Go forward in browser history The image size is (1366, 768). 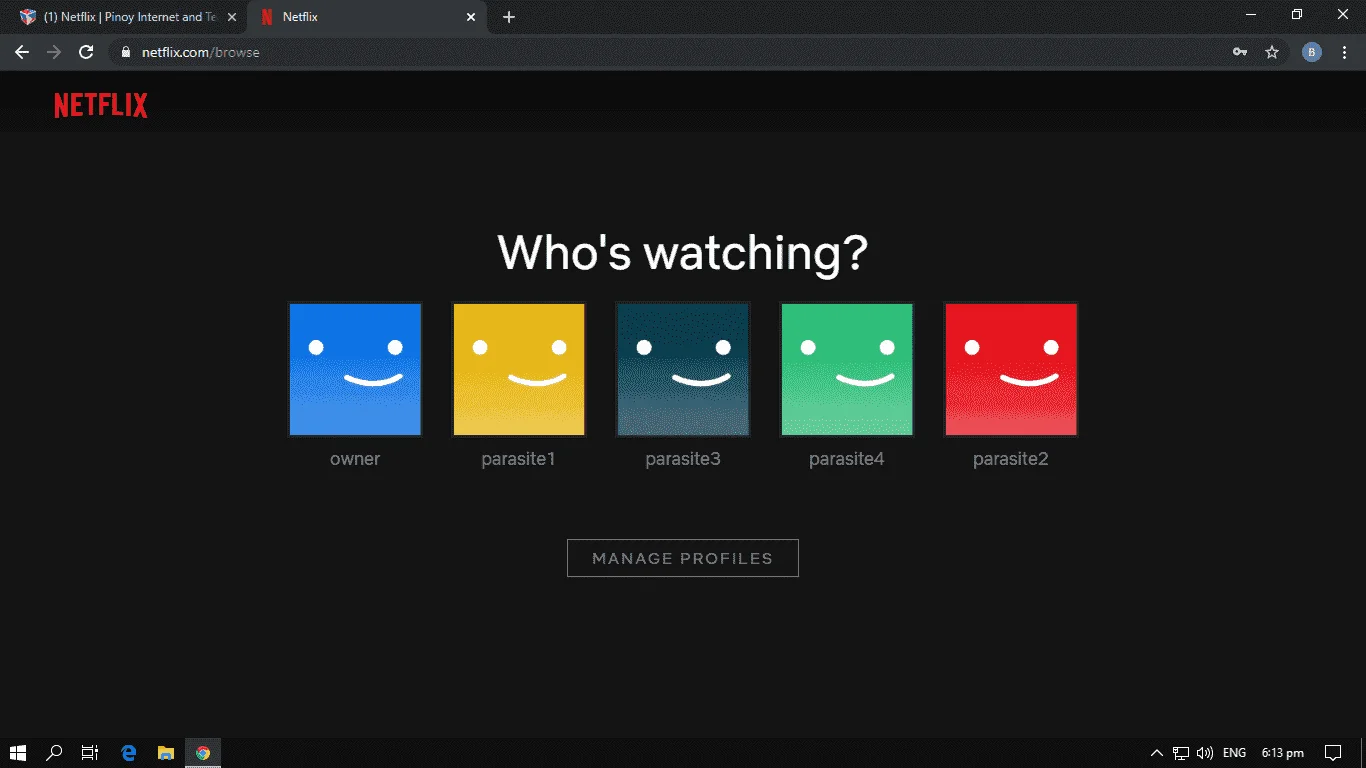click(54, 52)
